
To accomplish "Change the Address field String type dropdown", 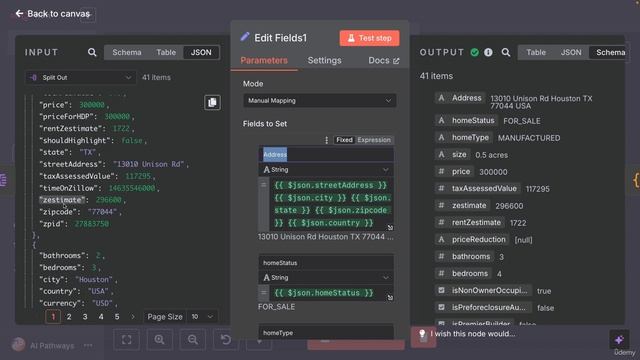I will coord(326,169).
